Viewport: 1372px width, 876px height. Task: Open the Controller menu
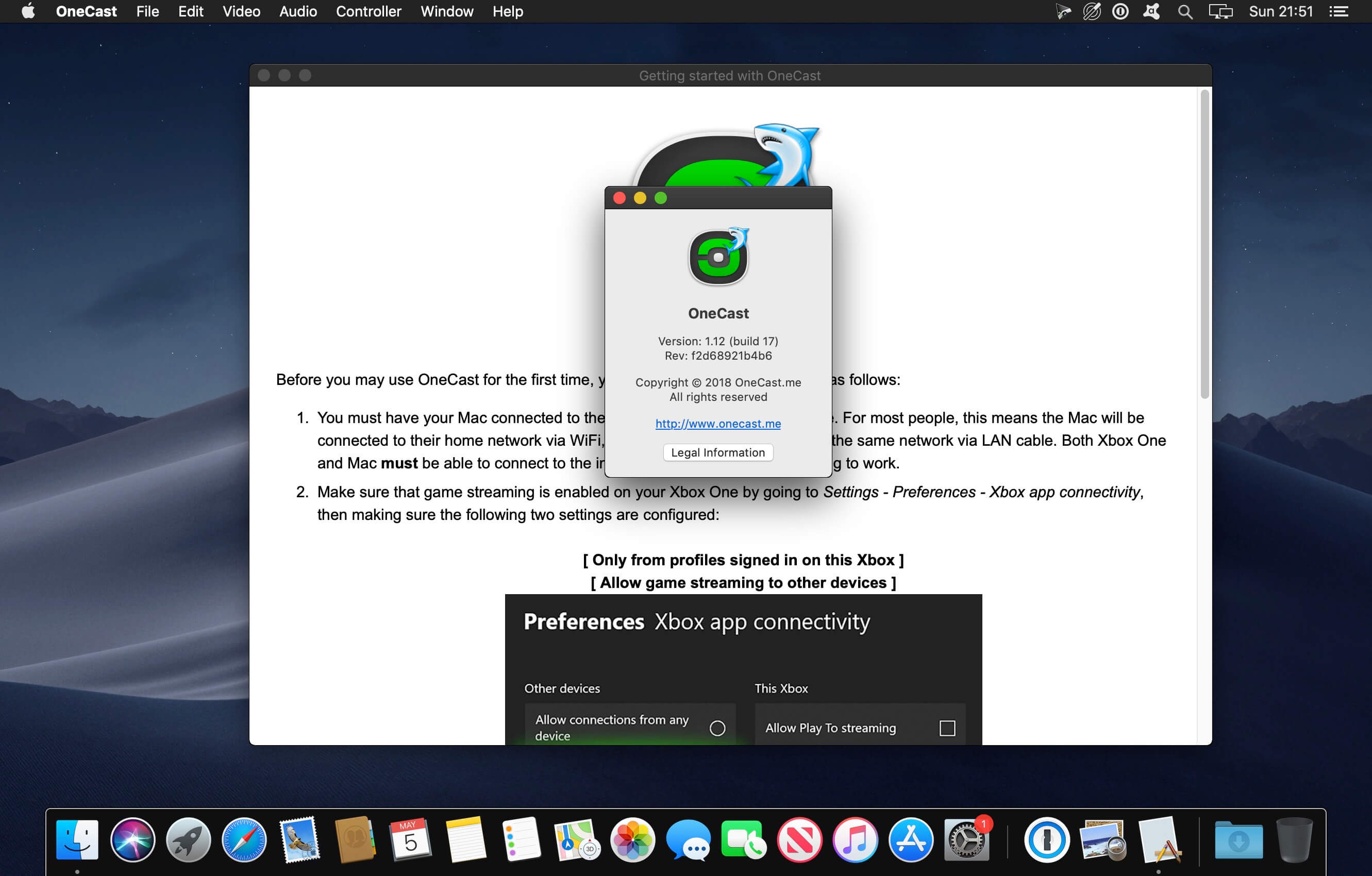pos(368,11)
